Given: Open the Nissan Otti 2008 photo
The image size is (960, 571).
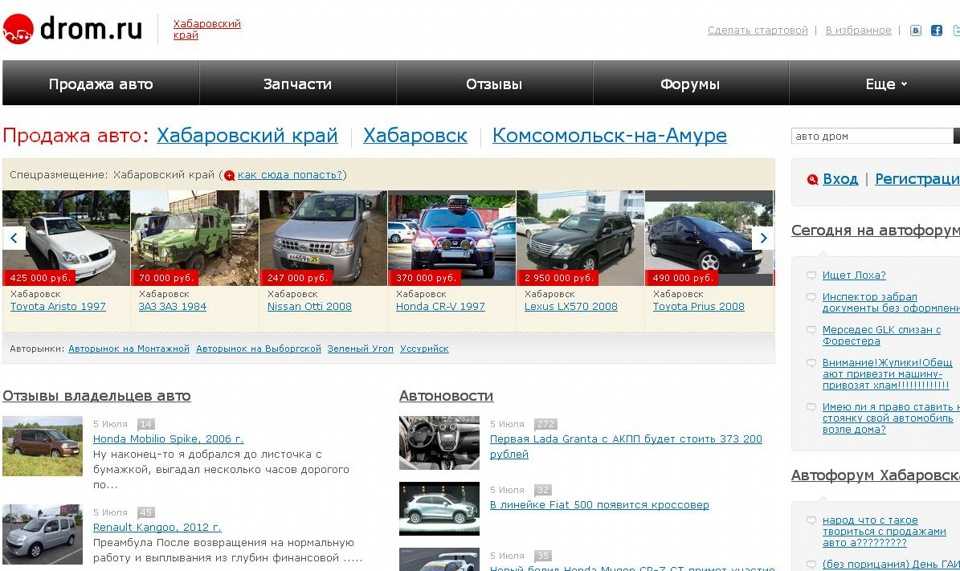Looking at the screenshot, I should pos(323,238).
